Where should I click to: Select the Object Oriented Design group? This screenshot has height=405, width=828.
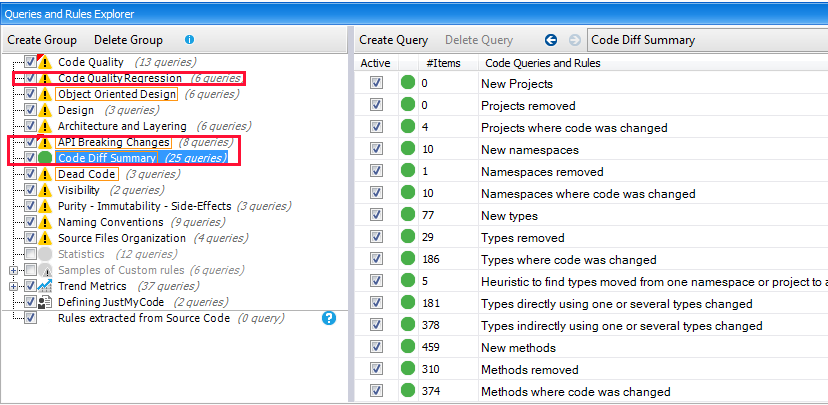pyautogui.click(x=116, y=94)
